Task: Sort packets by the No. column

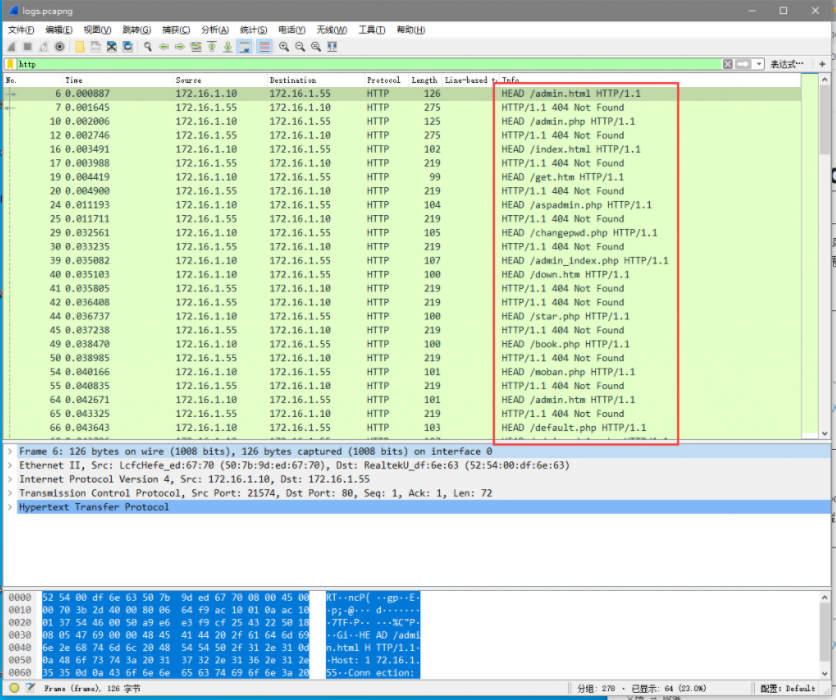Action: point(33,80)
